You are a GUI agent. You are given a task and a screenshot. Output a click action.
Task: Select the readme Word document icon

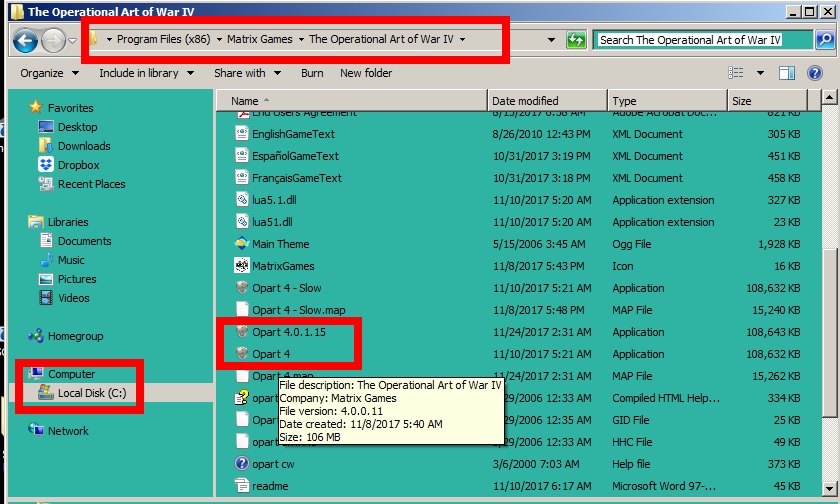[x=242, y=485]
